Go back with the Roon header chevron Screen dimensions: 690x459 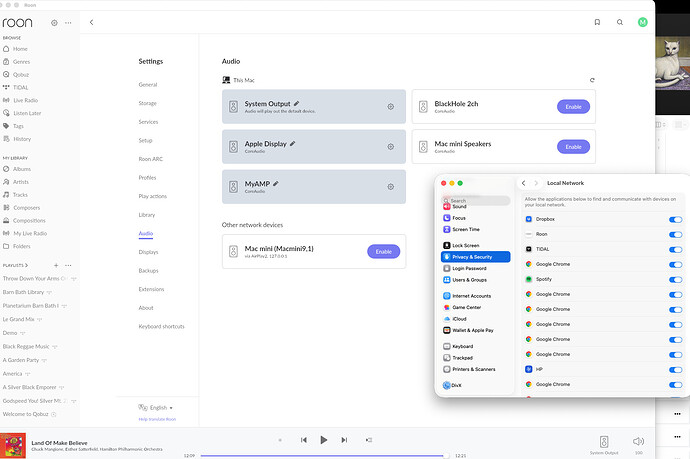(x=92, y=21)
